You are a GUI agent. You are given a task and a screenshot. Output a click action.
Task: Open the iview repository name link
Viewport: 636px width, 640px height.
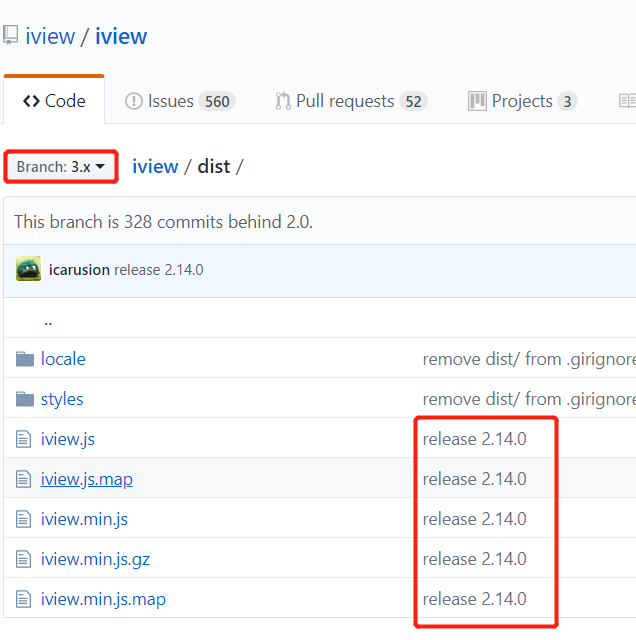tap(121, 37)
